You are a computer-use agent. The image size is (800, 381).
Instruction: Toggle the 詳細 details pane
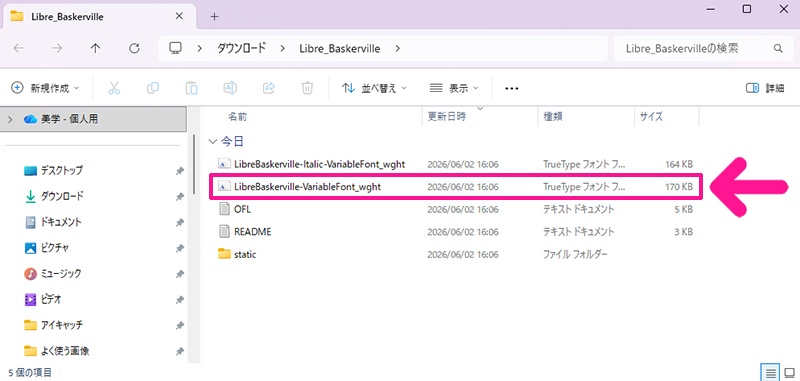[x=765, y=88]
